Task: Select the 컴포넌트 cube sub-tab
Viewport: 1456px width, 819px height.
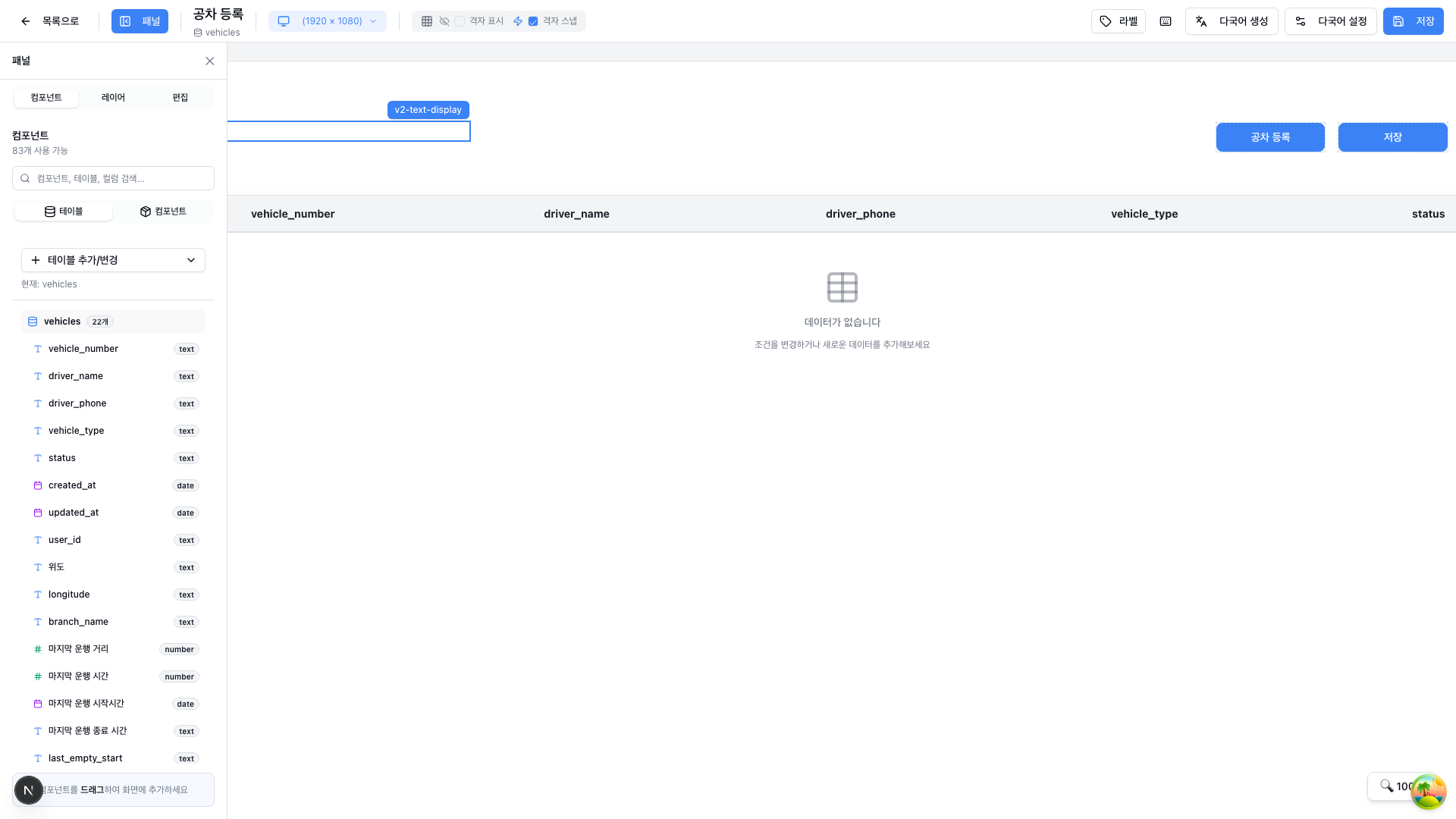Action: (x=163, y=212)
